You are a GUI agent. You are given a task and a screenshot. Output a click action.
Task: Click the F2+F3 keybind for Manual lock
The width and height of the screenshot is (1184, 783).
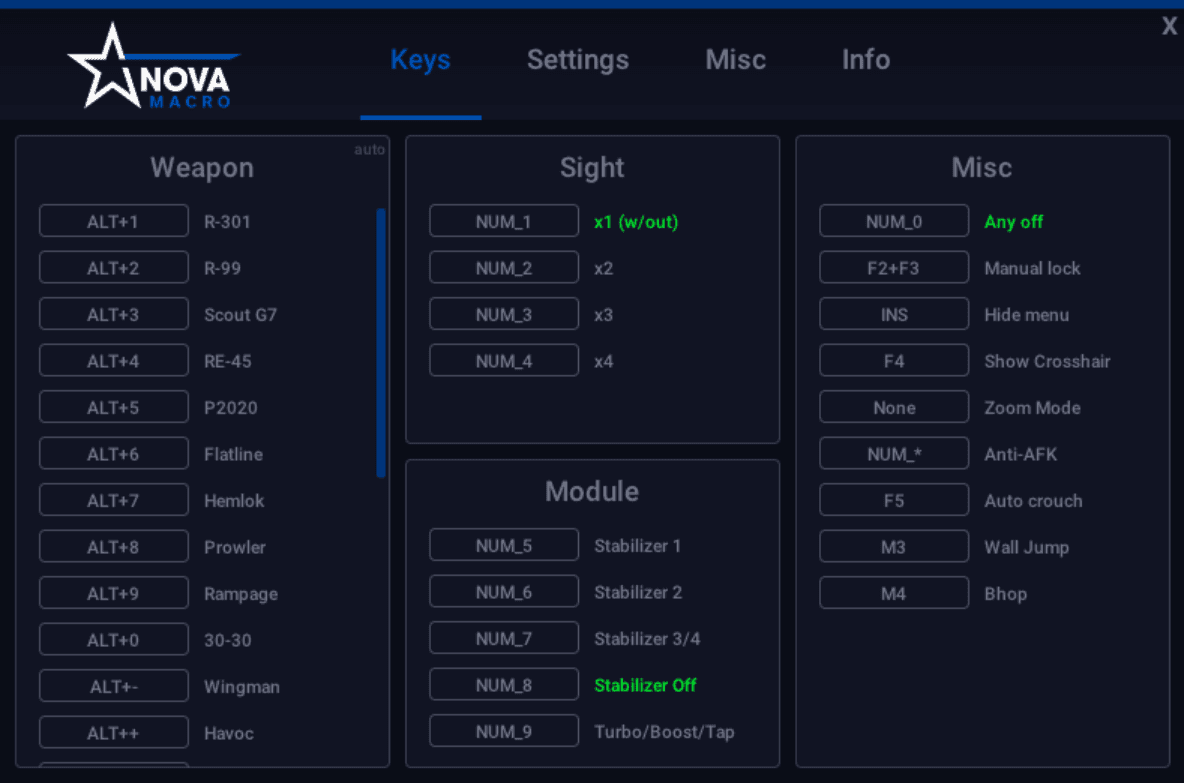point(894,268)
